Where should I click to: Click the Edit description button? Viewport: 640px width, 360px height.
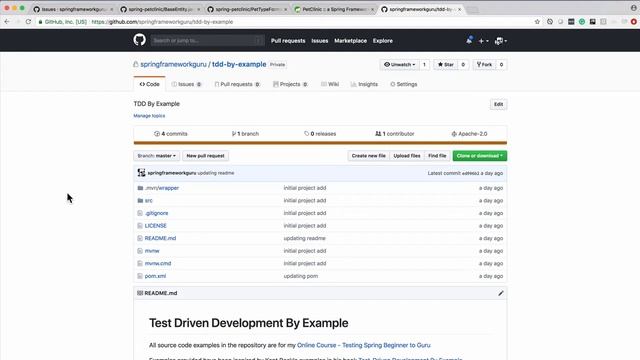498,104
